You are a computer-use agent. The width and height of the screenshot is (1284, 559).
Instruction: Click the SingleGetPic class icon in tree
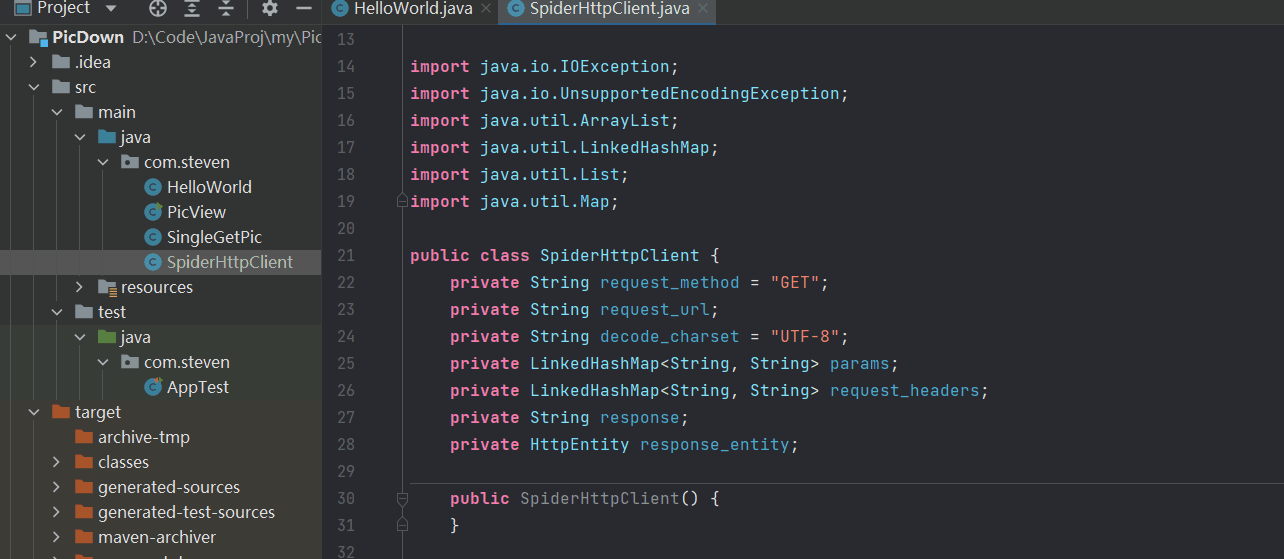click(x=152, y=237)
